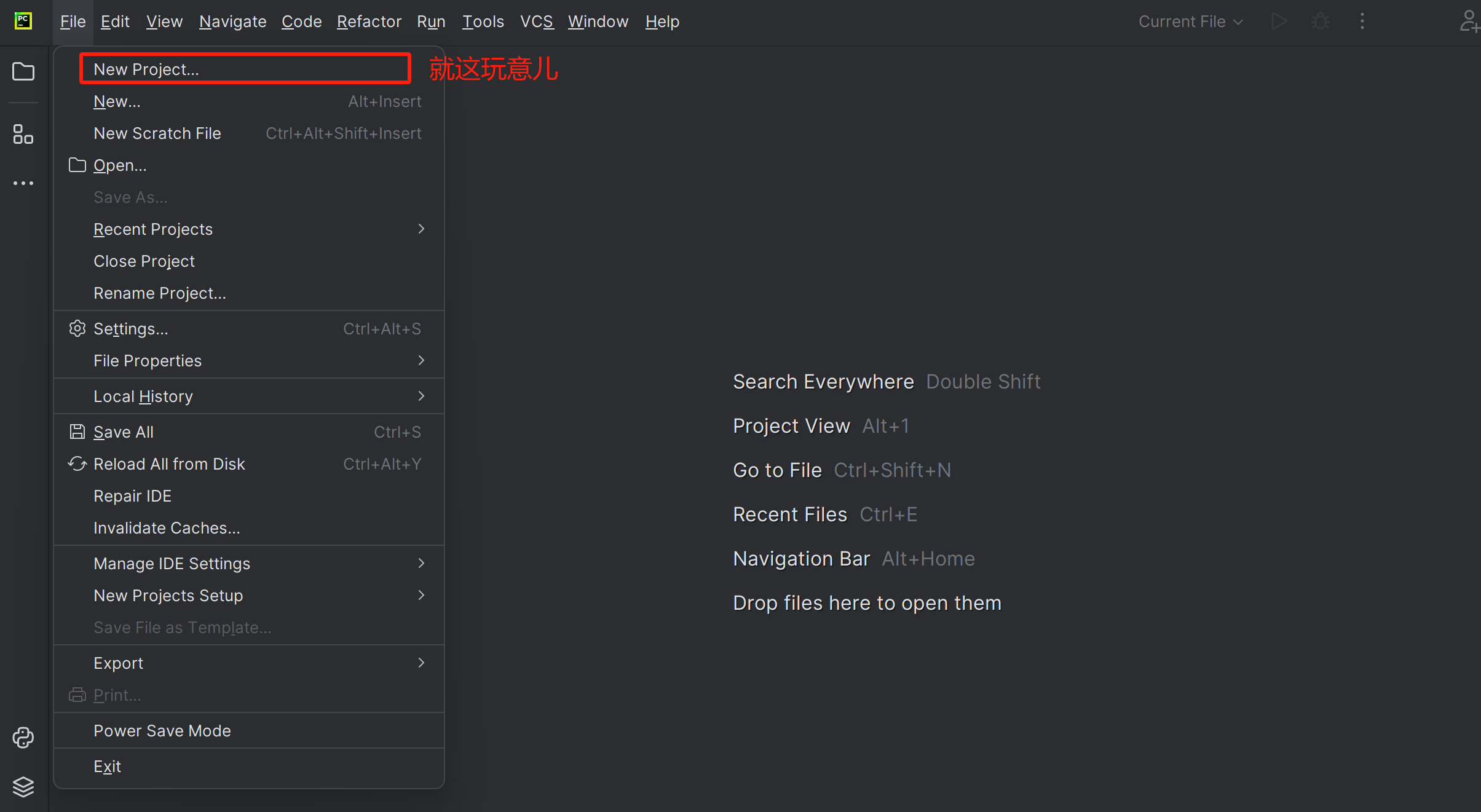Open the Edit menu
The height and width of the screenshot is (812, 1481).
(x=115, y=22)
